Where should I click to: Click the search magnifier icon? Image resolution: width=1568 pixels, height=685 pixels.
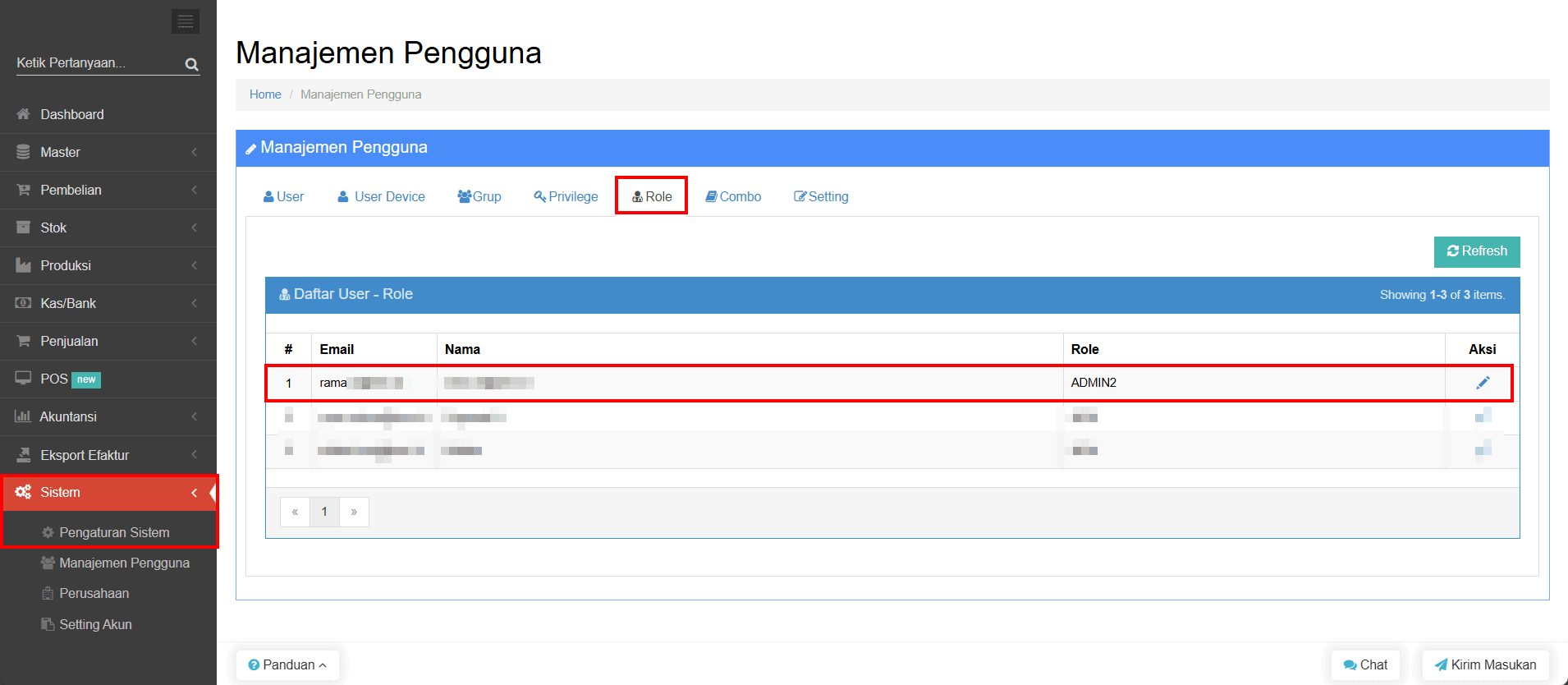tap(191, 64)
